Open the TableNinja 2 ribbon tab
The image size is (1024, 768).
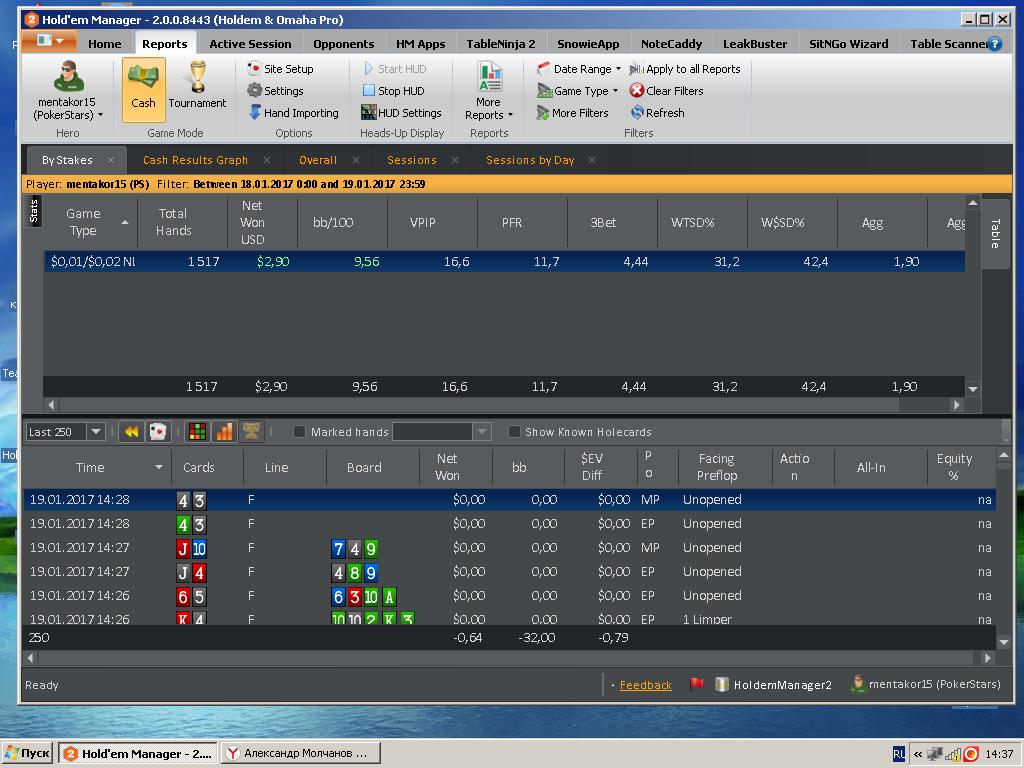[500, 44]
